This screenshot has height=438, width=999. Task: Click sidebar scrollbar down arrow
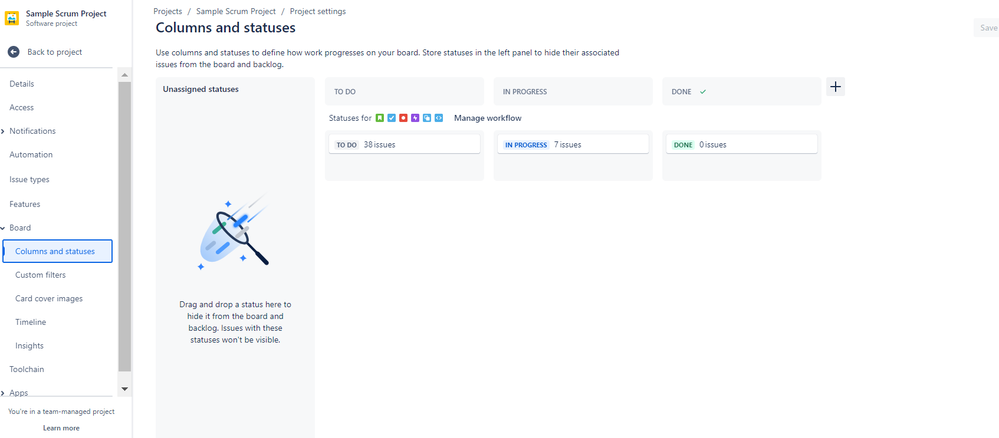[124, 388]
